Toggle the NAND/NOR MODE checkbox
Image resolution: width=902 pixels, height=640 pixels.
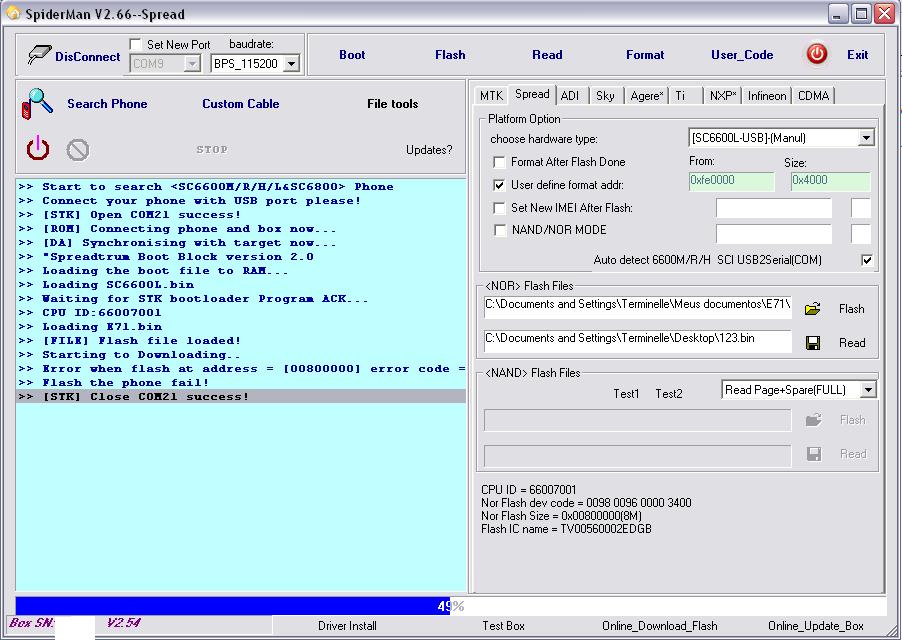click(499, 231)
